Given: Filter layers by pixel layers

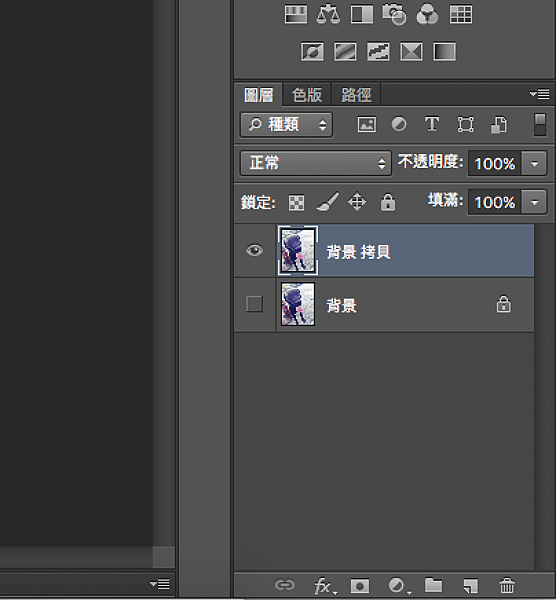Looking at the screenshot, I should tap(367, 125).
